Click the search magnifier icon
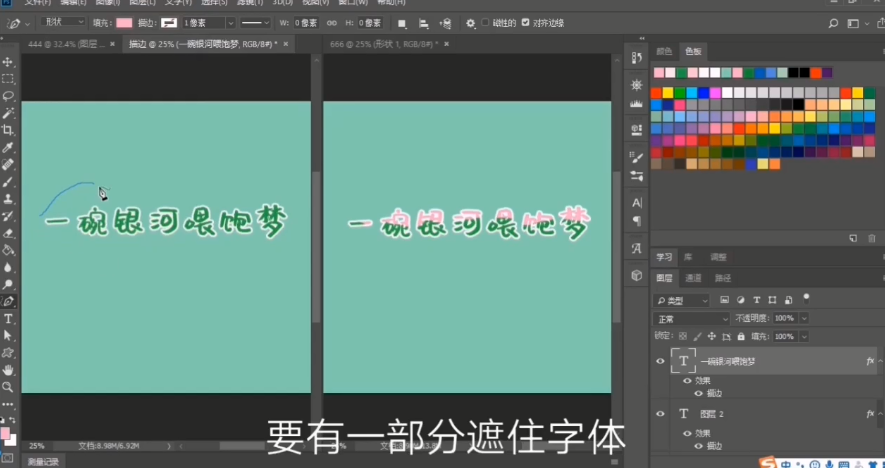The width and height of the screenshot is (885, 468). [834, 23]
